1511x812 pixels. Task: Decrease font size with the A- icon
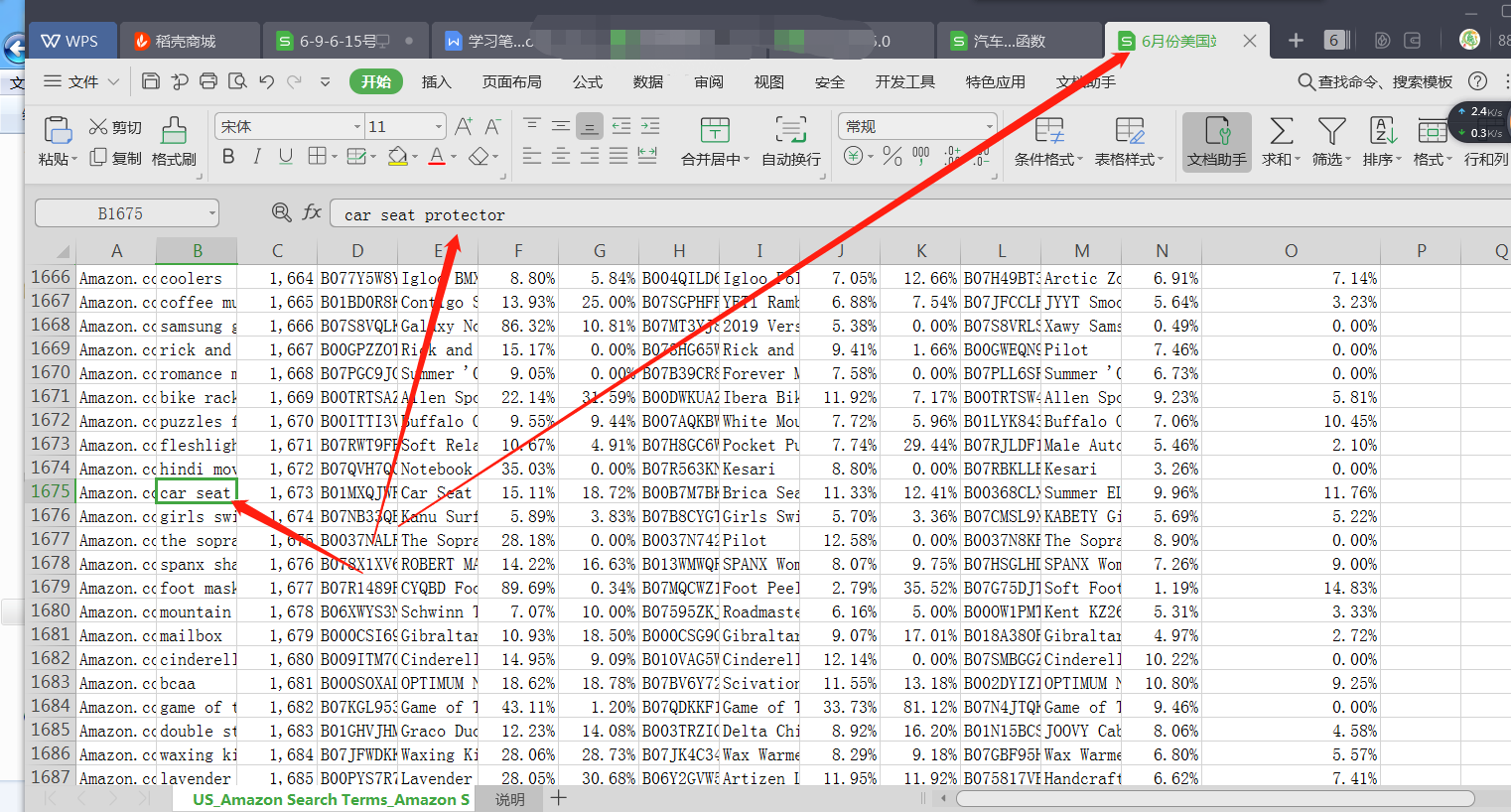(492, 126)
